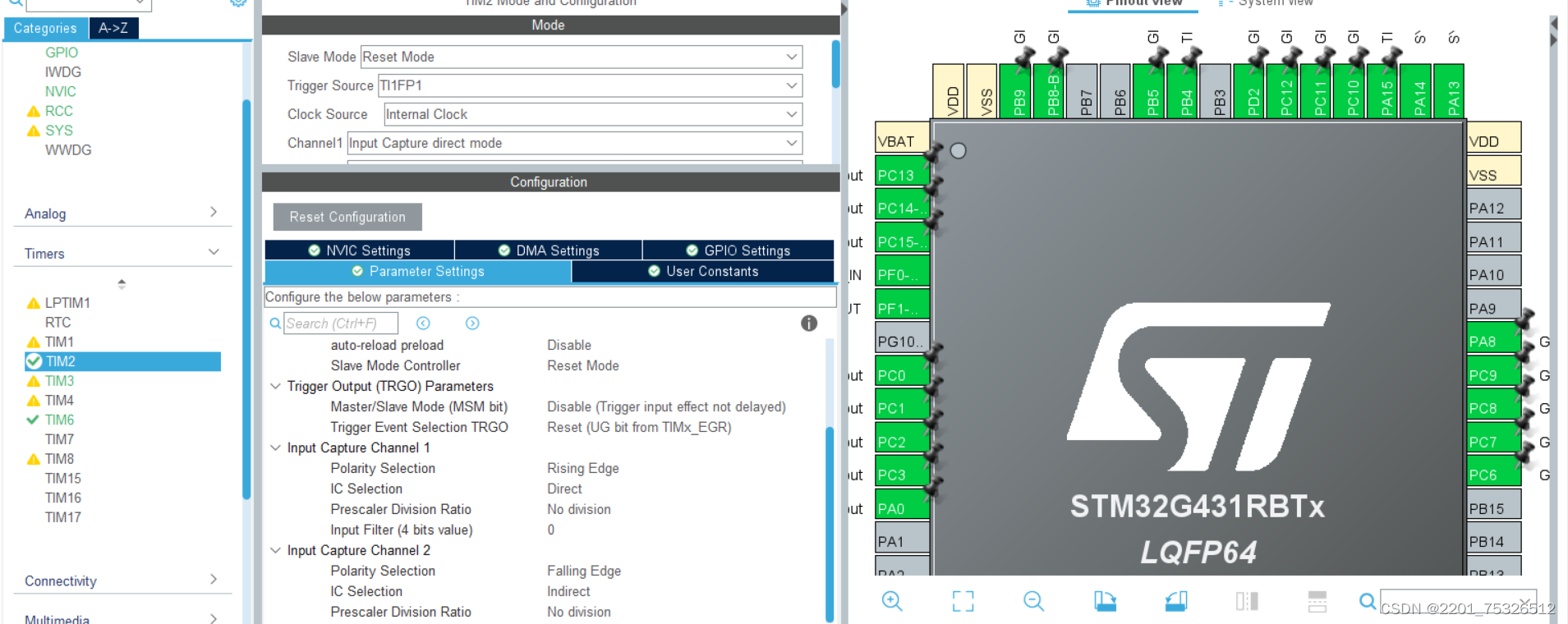Click the warning icon next to TIM1

coord(34,342)
